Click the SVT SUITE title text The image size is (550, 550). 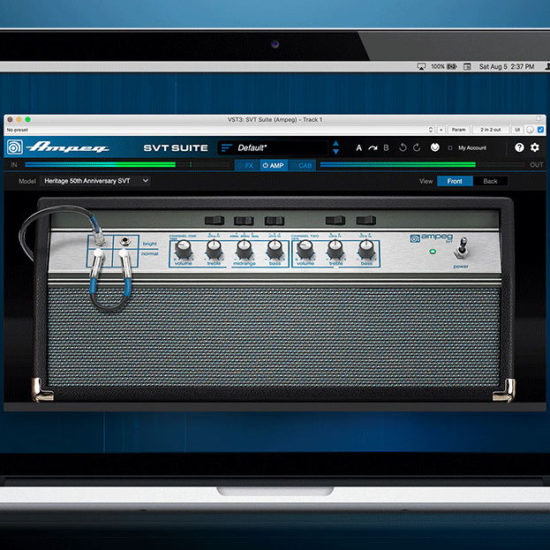pos(176,148)
